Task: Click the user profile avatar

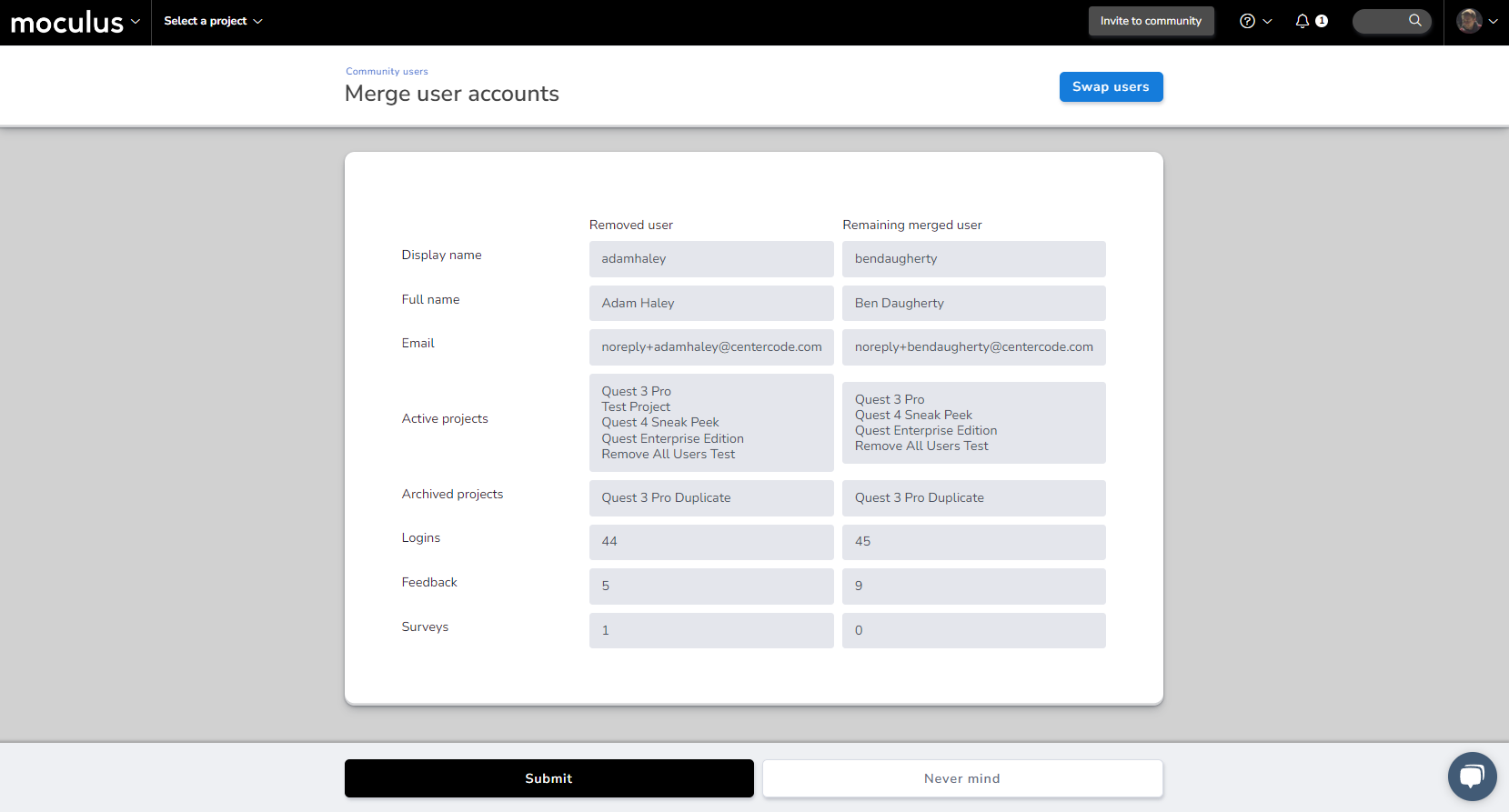Action: [1468, 21]
